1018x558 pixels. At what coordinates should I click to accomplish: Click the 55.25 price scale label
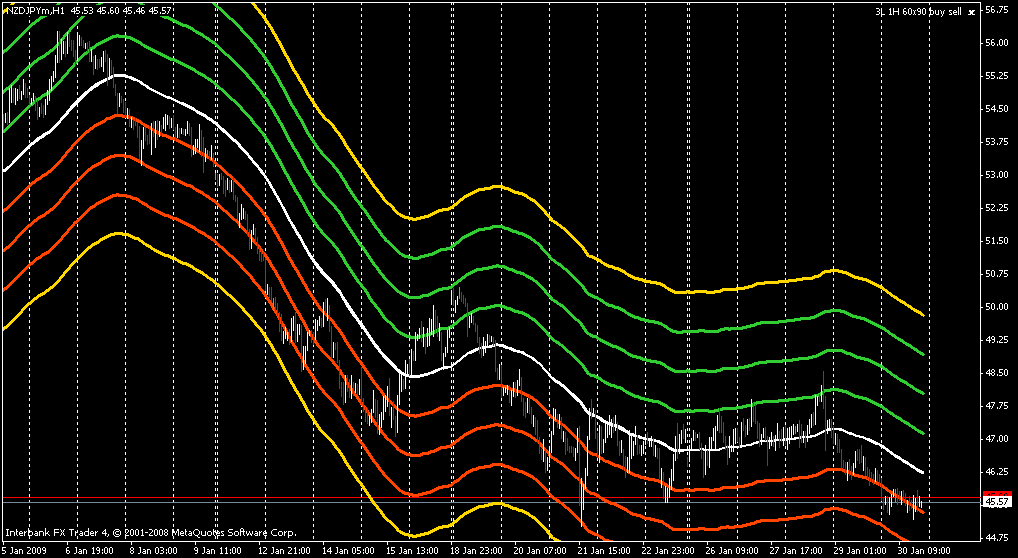tap(997, 76)
